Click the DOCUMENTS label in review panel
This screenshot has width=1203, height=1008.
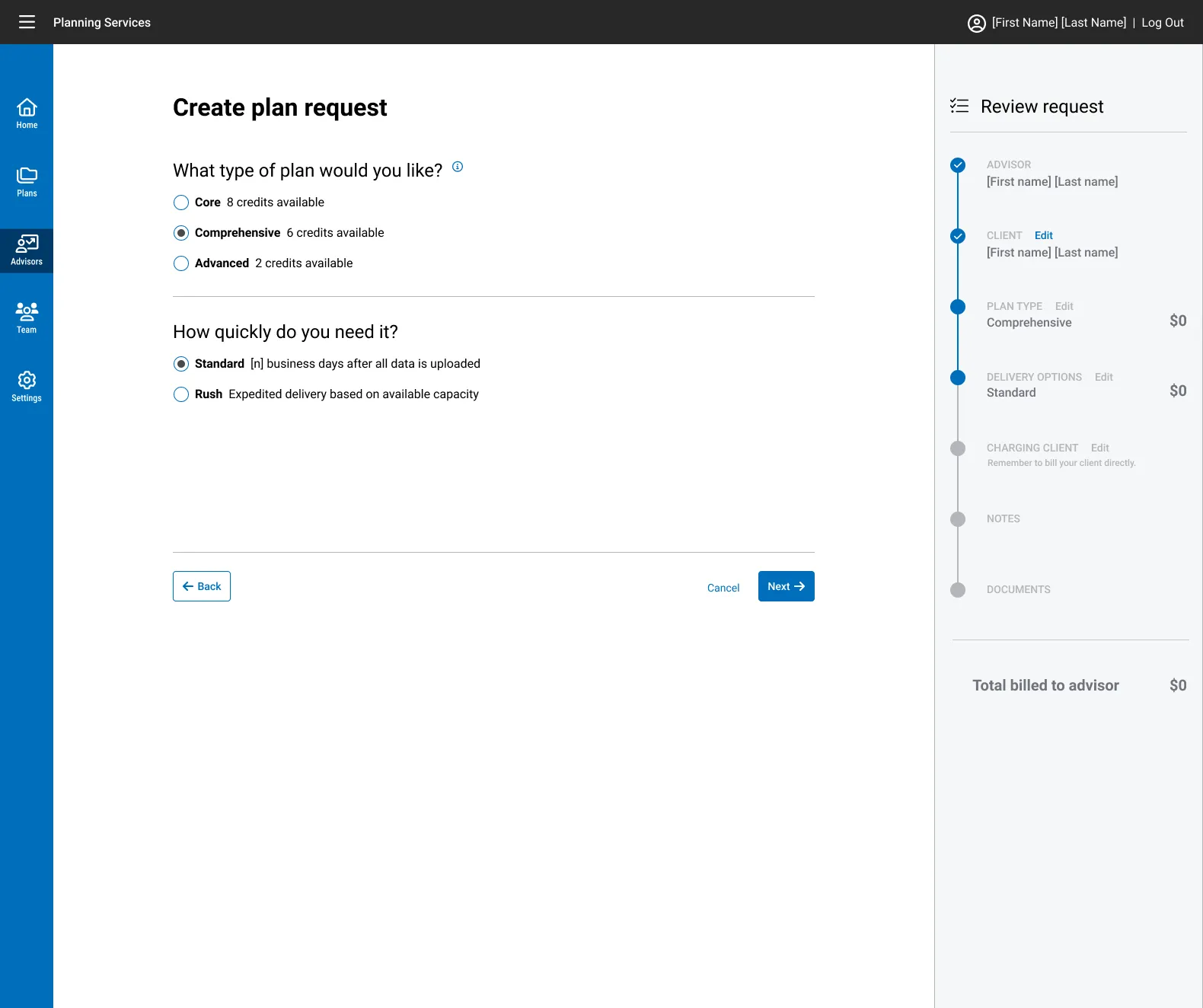1019,589
